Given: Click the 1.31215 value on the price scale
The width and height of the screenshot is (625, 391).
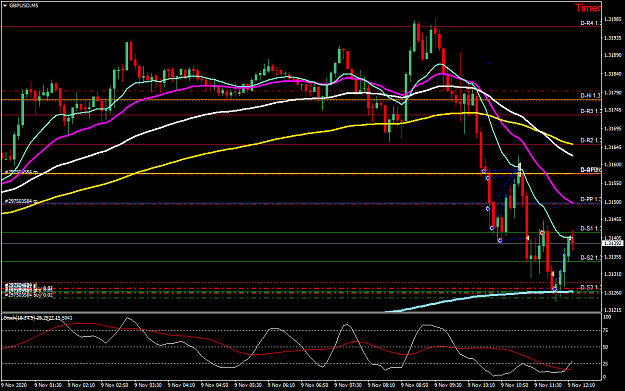Looking at the screenshot, I should [613, 309].
